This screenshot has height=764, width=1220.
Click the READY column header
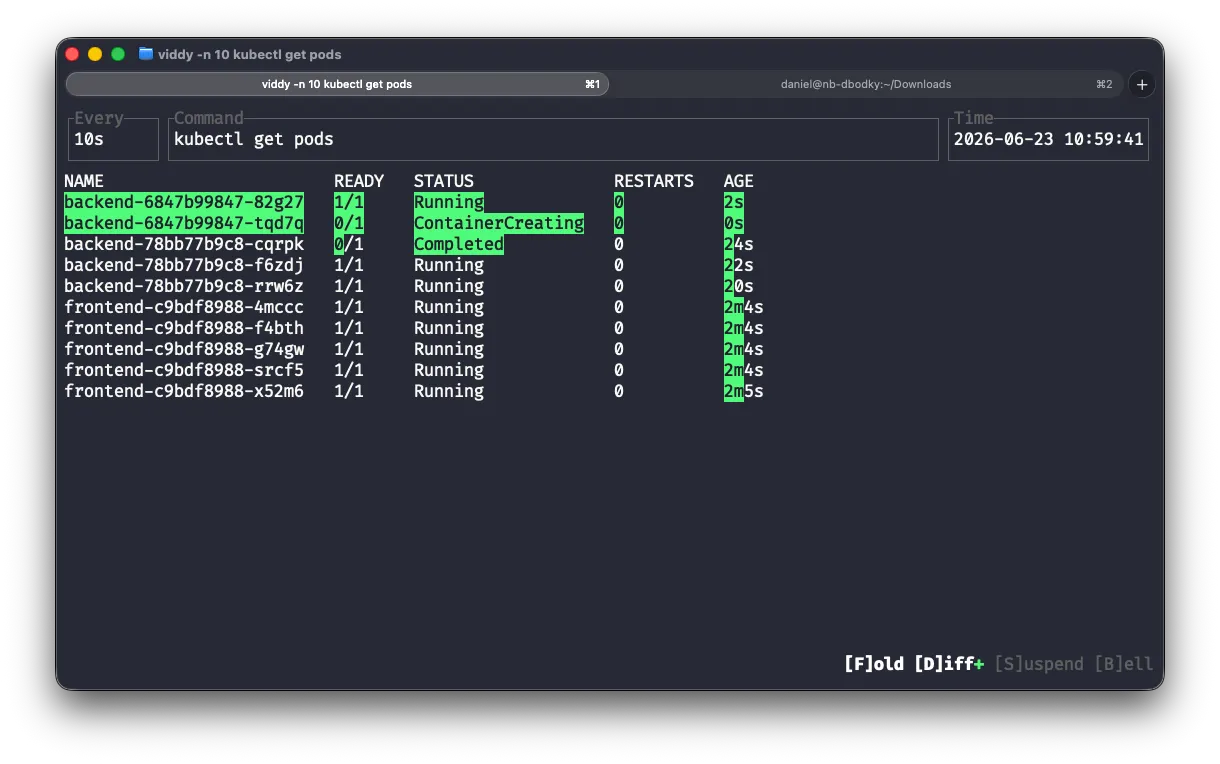tap(359, 181)
